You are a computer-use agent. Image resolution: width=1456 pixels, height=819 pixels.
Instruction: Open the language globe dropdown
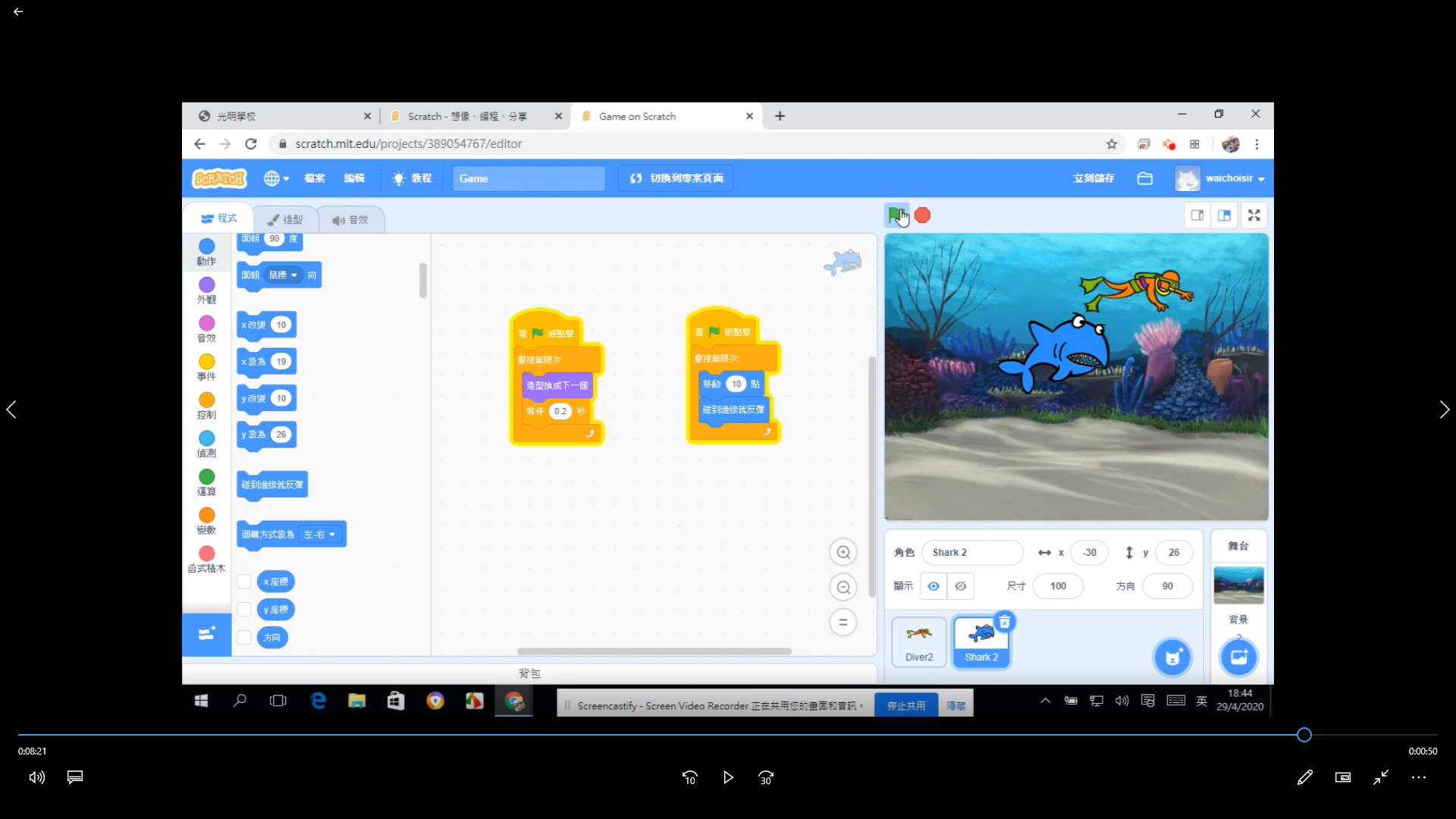point(276,179)
